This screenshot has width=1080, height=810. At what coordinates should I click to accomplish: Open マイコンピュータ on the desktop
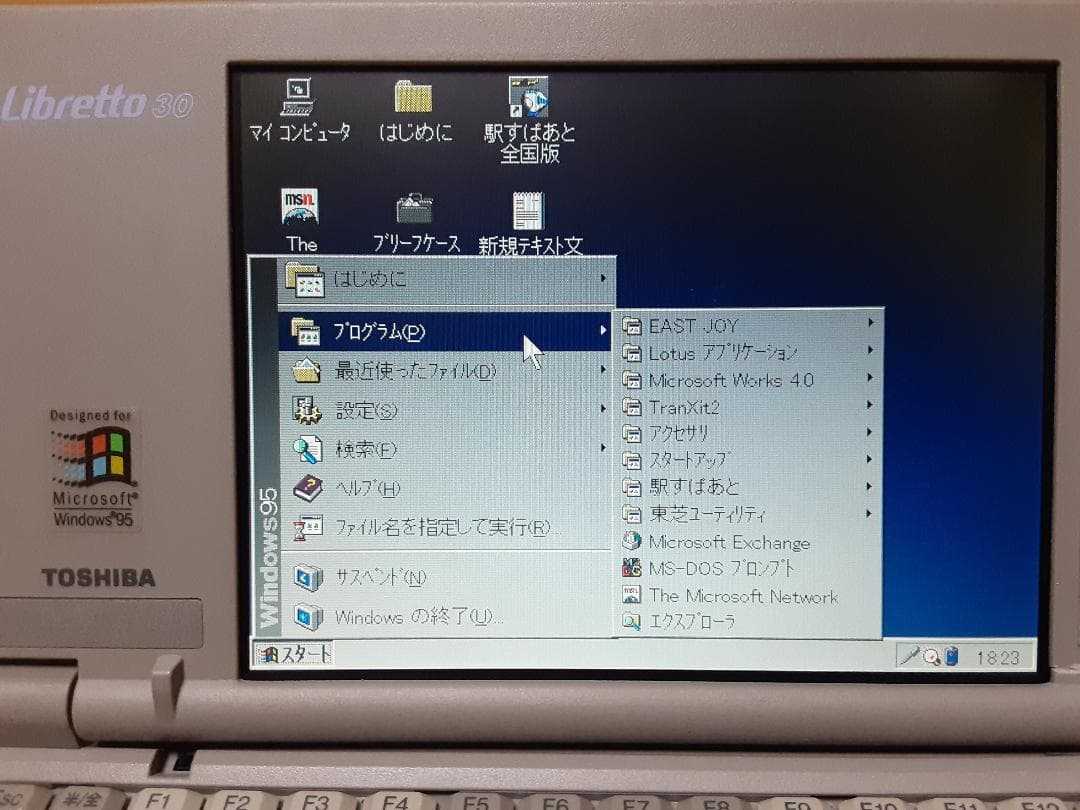click(x=298, y=100)
